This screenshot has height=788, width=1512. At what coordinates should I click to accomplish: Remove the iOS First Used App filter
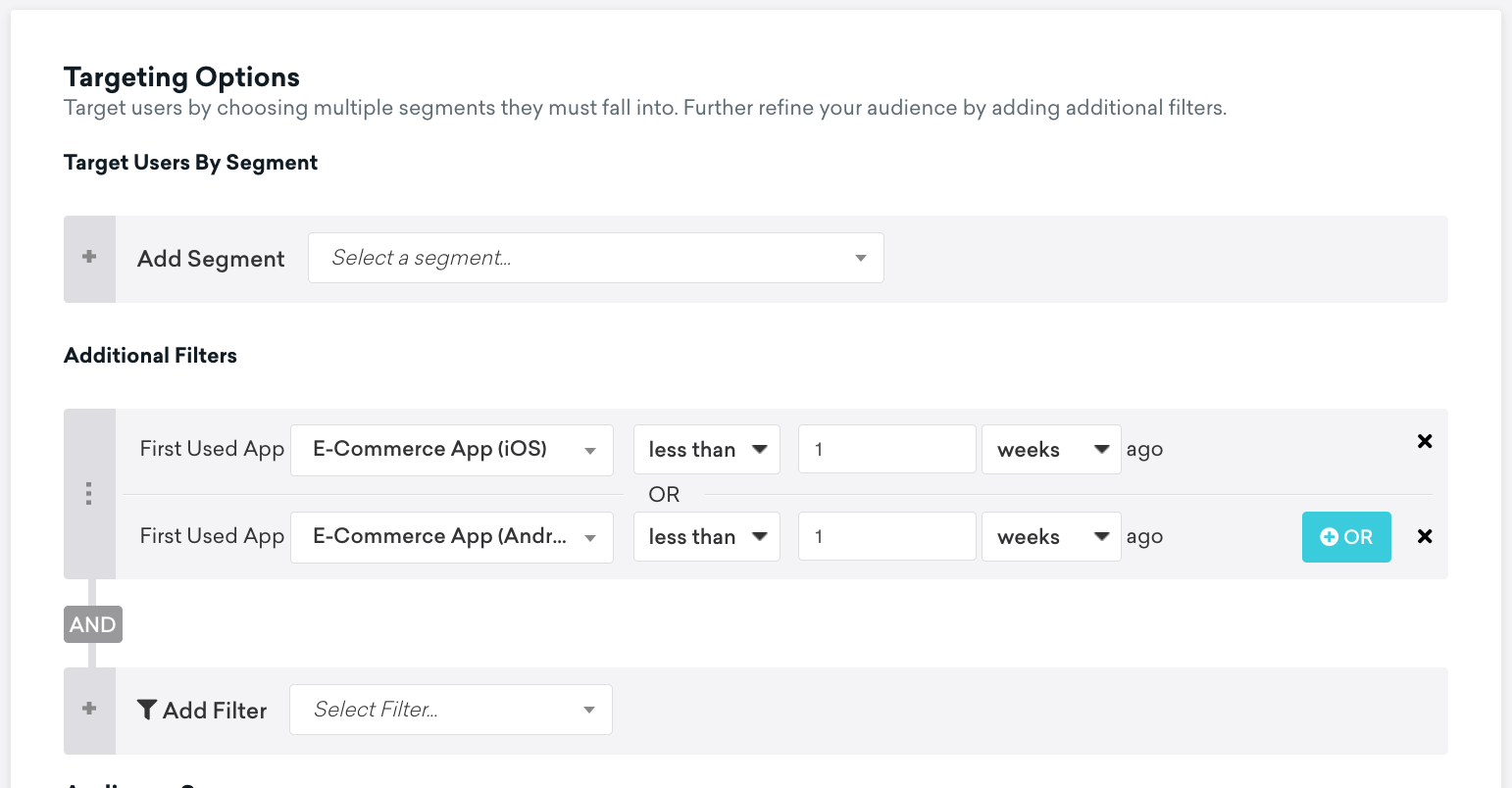(x=1425, y=442)
